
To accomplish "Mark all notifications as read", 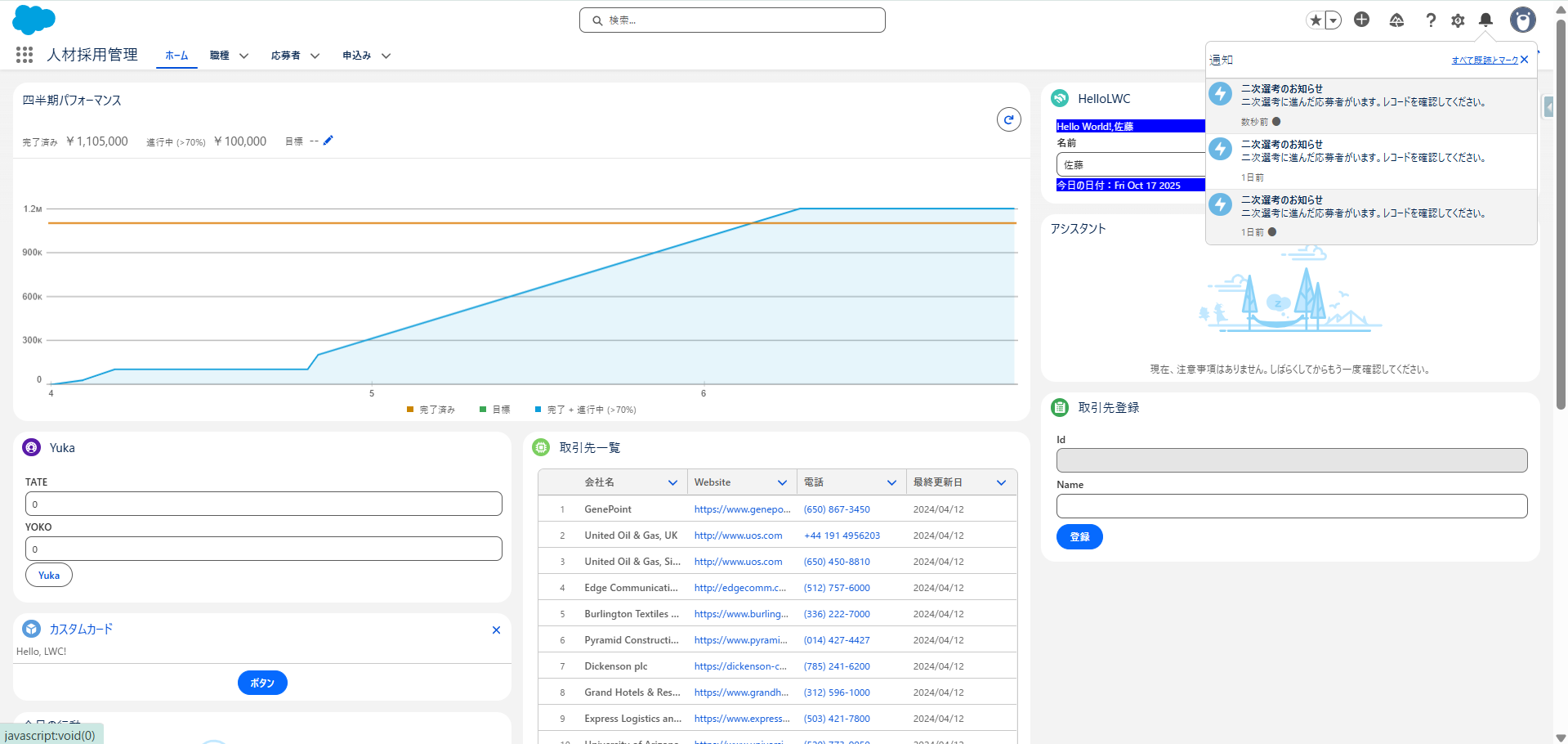I will (1484, 61).
